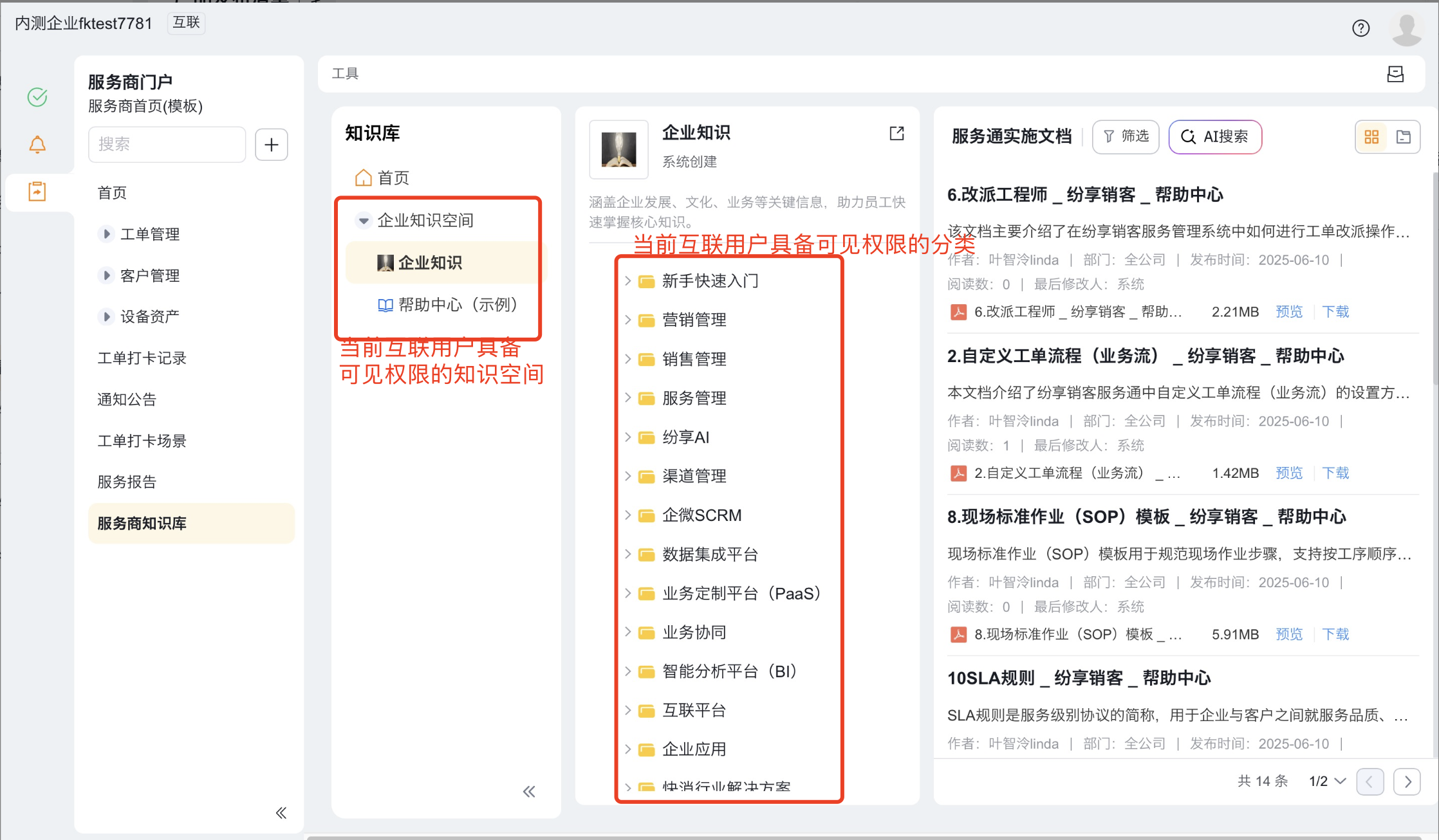Collapse the 企业知识空间 tree node
Screen dimensions: 1439x840
[x=364, y=221]
